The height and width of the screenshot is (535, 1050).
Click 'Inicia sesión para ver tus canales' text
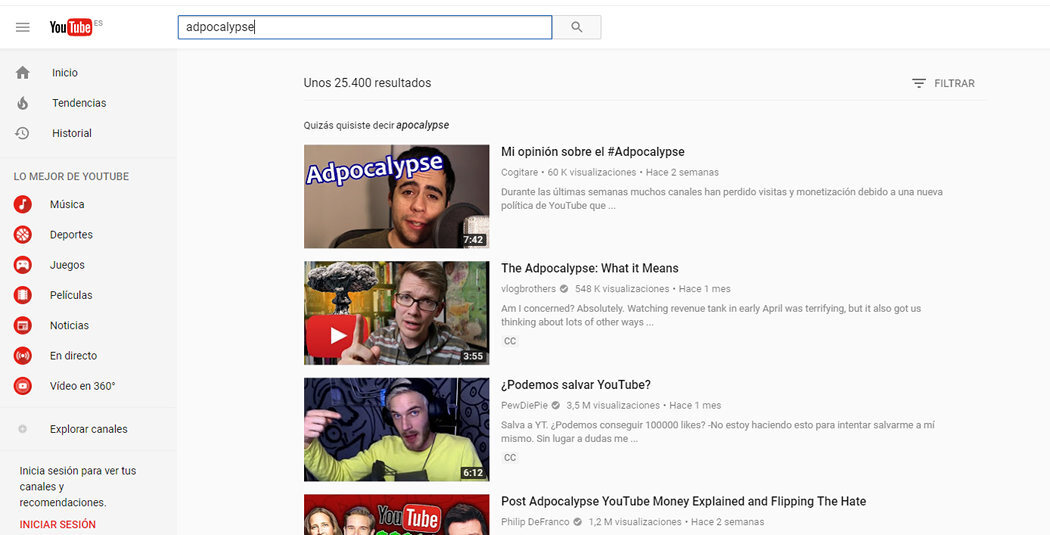coord(78,487)
